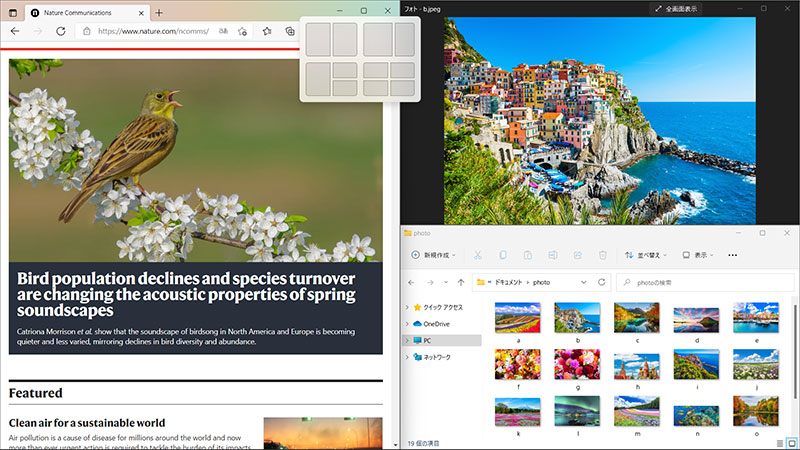Select photo thumbnail named g
800x450 pixels.
(577, 364)
